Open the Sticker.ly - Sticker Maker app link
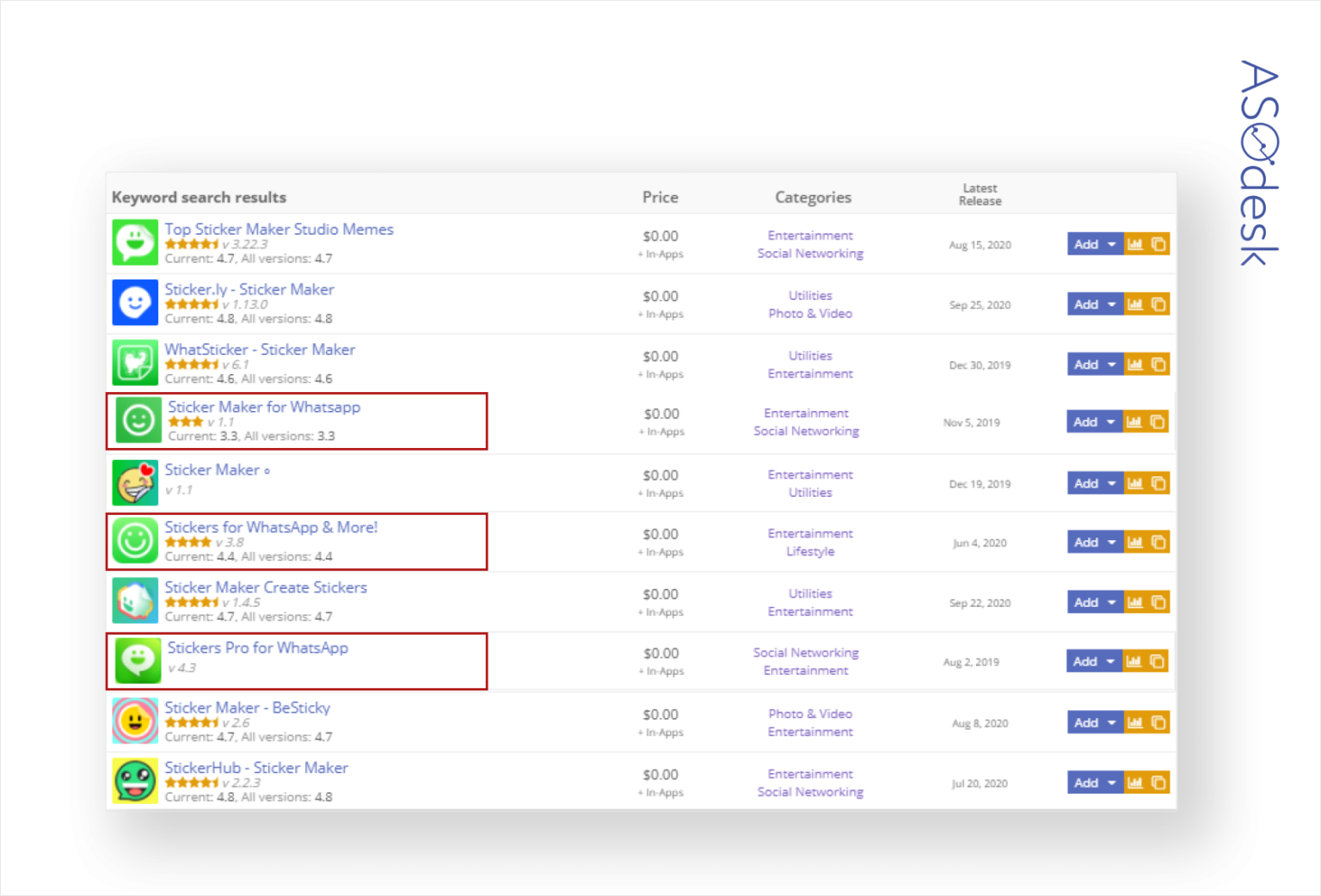Viewport: 1321px width, 896px height. pyautogui.click(x=249, y=289)
